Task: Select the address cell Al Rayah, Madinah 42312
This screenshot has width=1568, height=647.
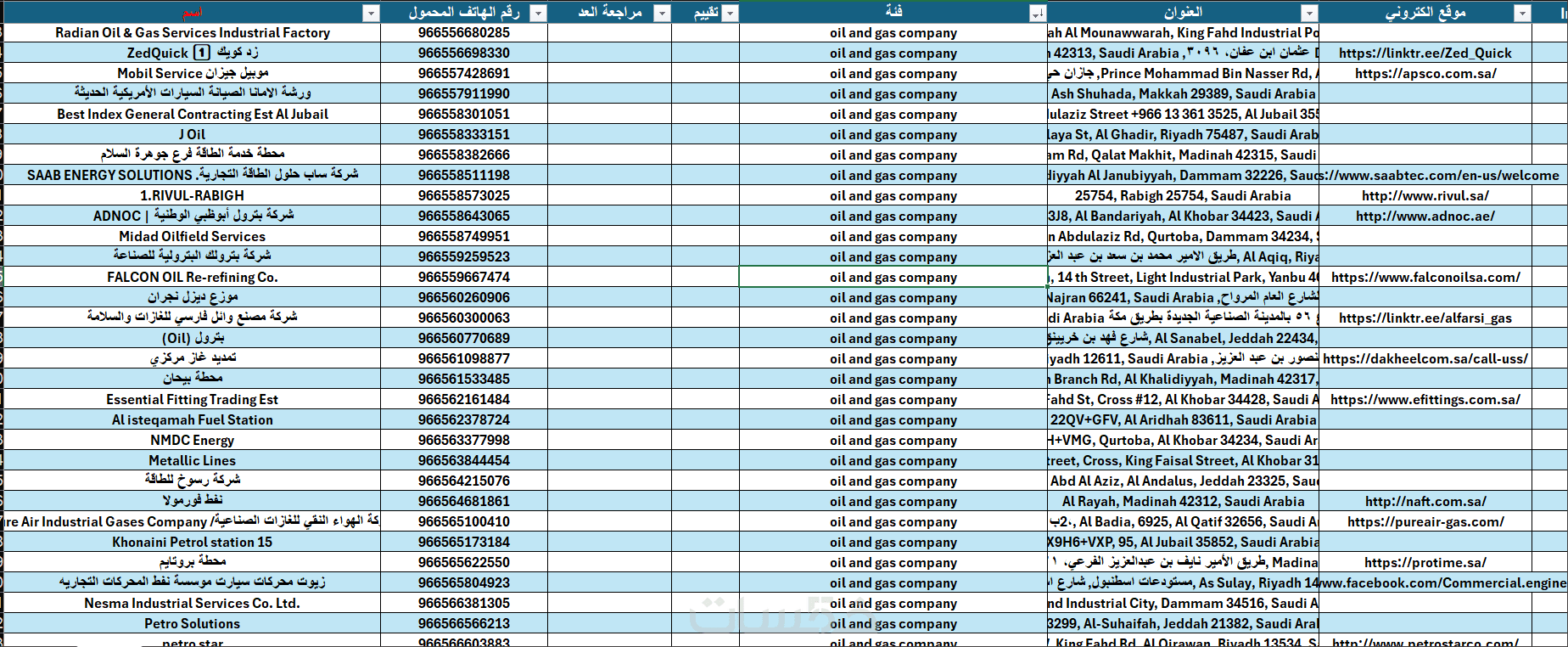Action: pos(1183,501)
